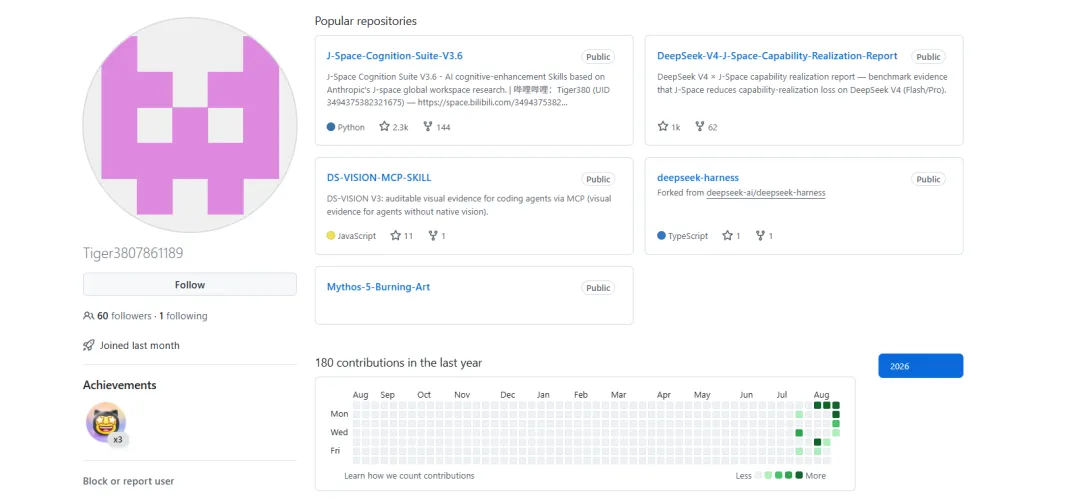Viewport: 1080px width, 503px height.
Task: Click the Achievements heading link
Action: (x=120, y=385)
